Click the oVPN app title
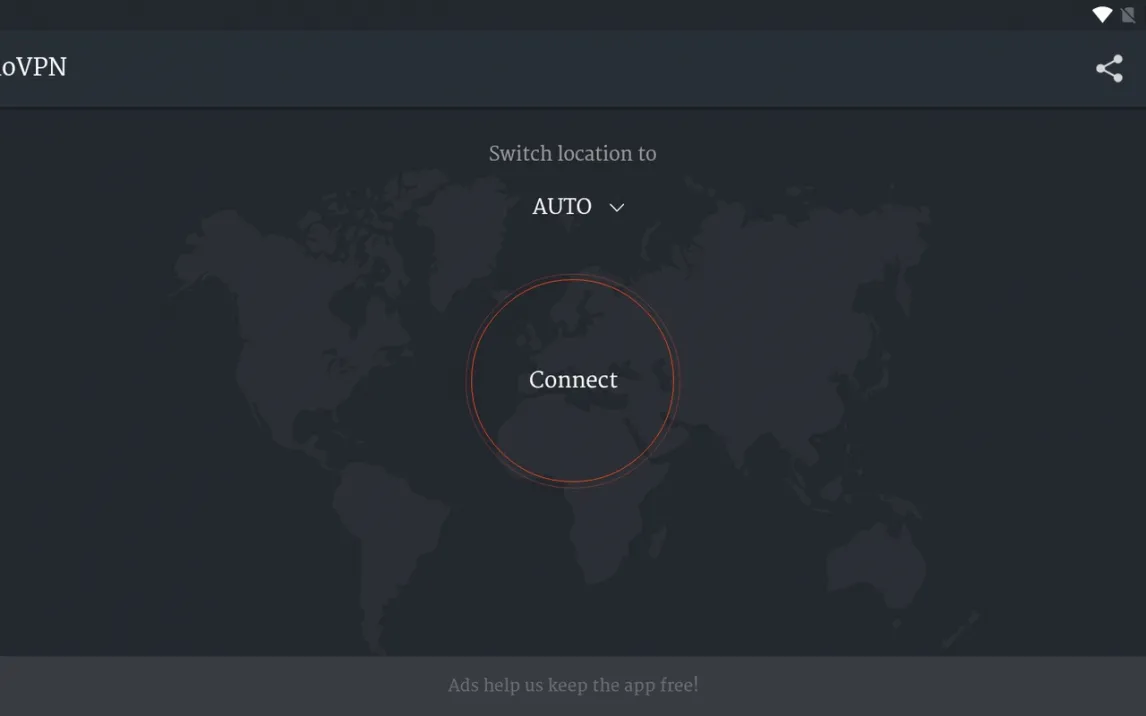Viewport: 1146px width, 716px height. 33,67
